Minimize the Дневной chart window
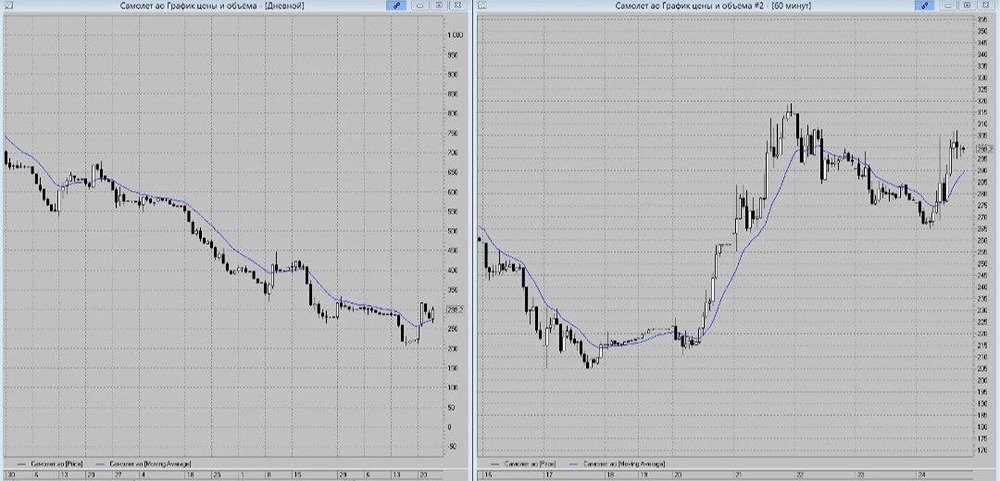Image resolution: width=1000 pixels, height=481 pixels. point(420,5)
